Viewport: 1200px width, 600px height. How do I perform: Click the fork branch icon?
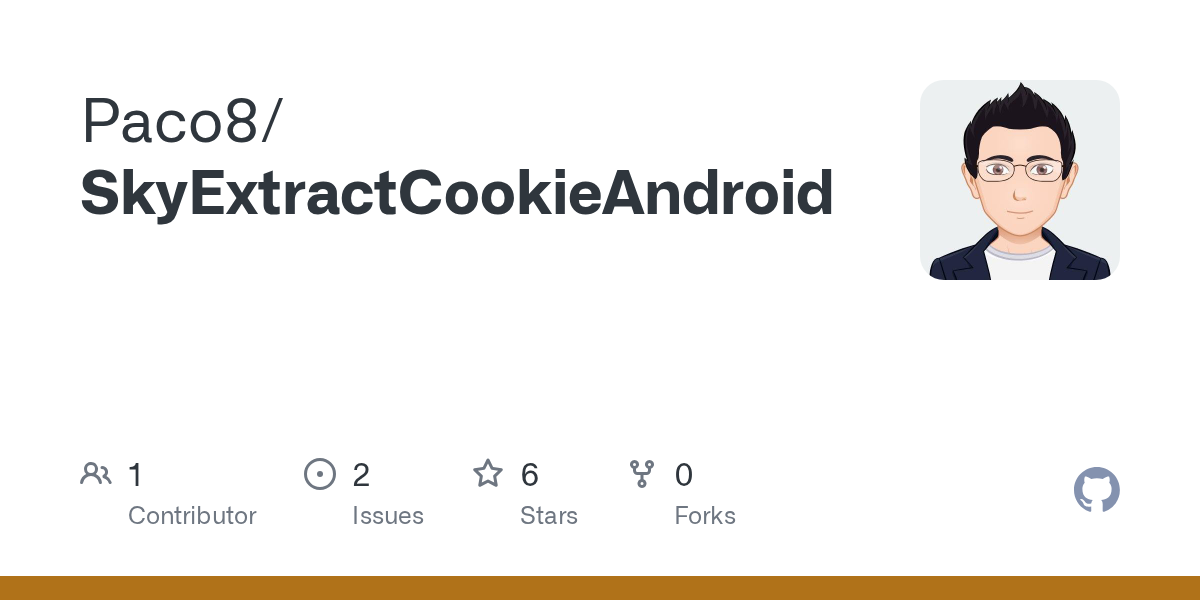[642, 474]
